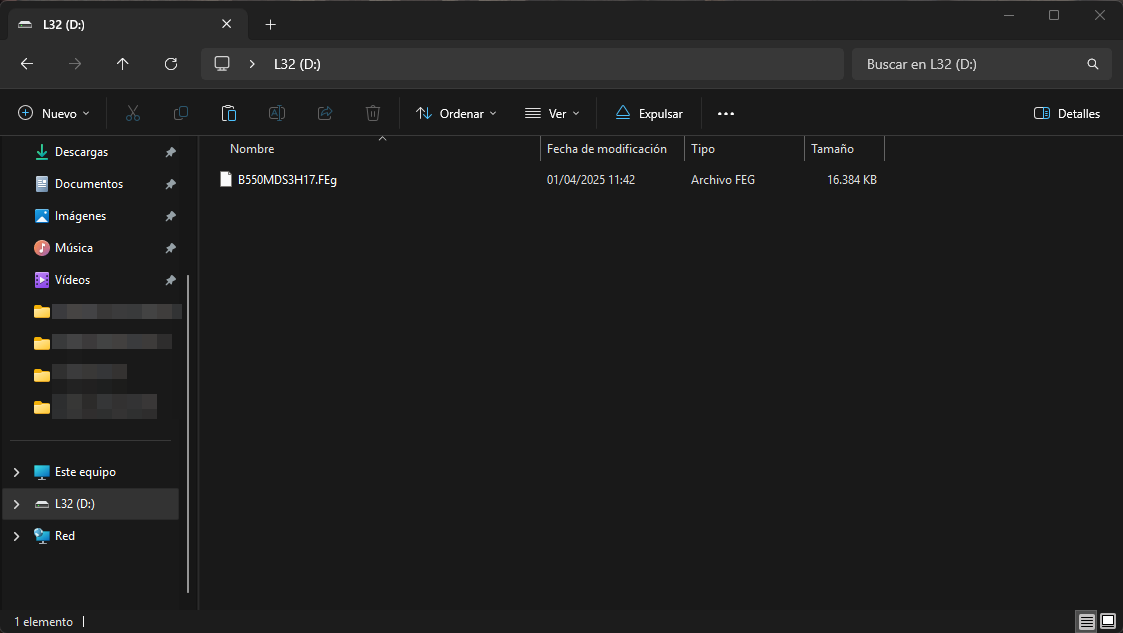Click the Rename icon in toolbar

coord(277,114)
